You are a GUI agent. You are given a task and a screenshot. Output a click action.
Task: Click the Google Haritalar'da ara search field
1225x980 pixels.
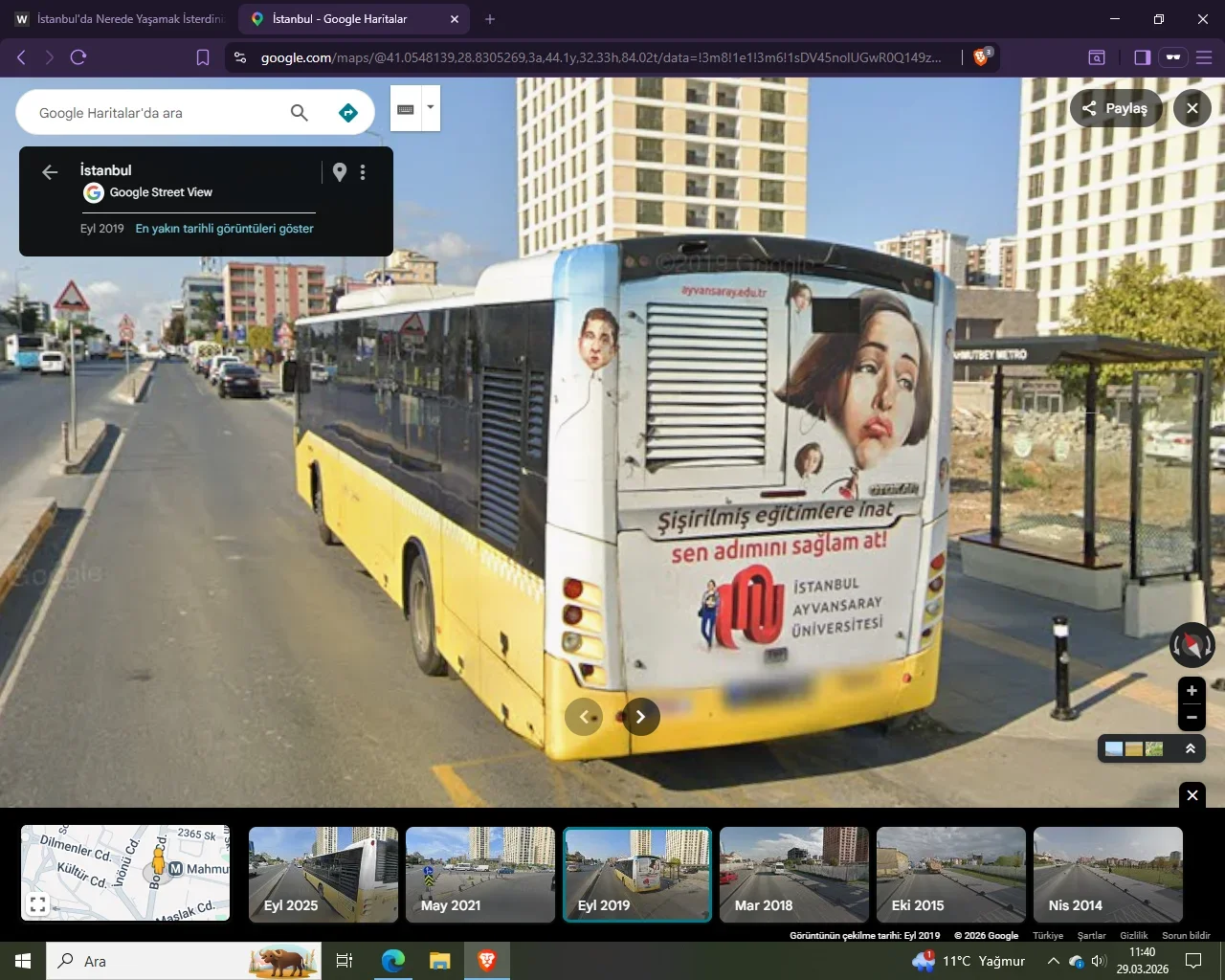pos(153,113)
